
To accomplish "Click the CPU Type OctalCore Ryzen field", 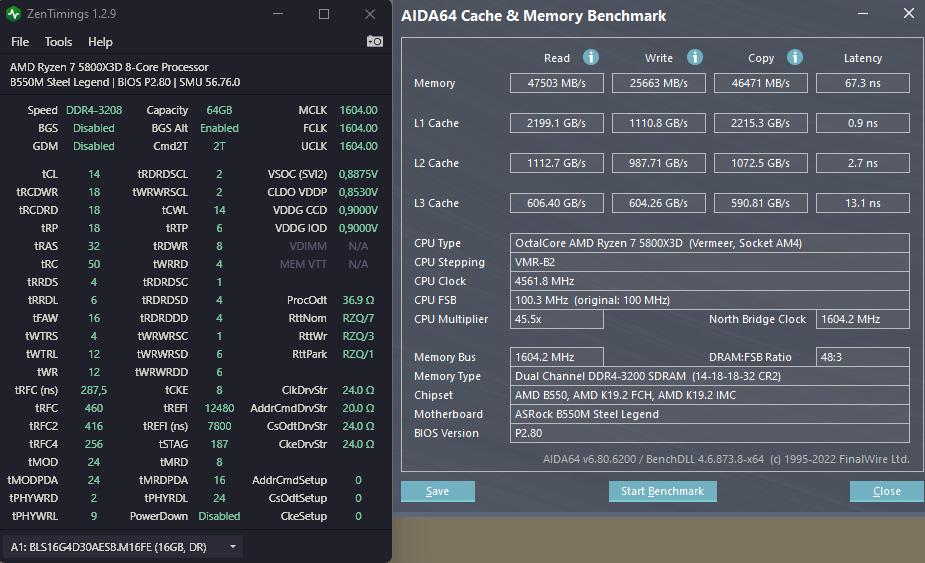I will pos(710,243).
